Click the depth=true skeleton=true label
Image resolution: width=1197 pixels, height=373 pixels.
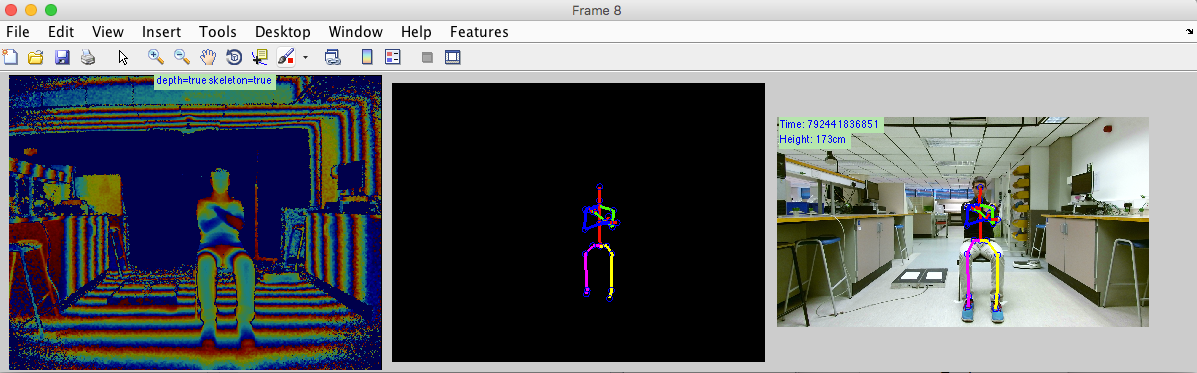tap(215, 80)
